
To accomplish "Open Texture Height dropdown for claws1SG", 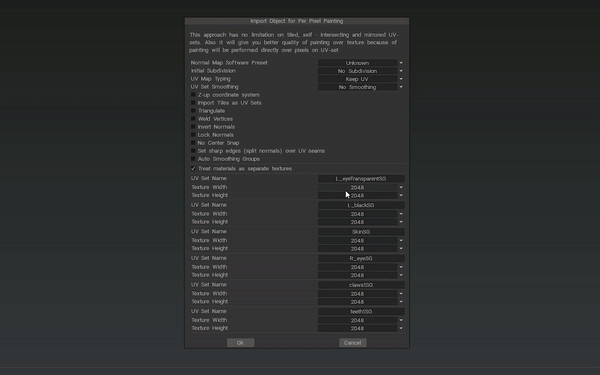I will (x=361, y=302).
